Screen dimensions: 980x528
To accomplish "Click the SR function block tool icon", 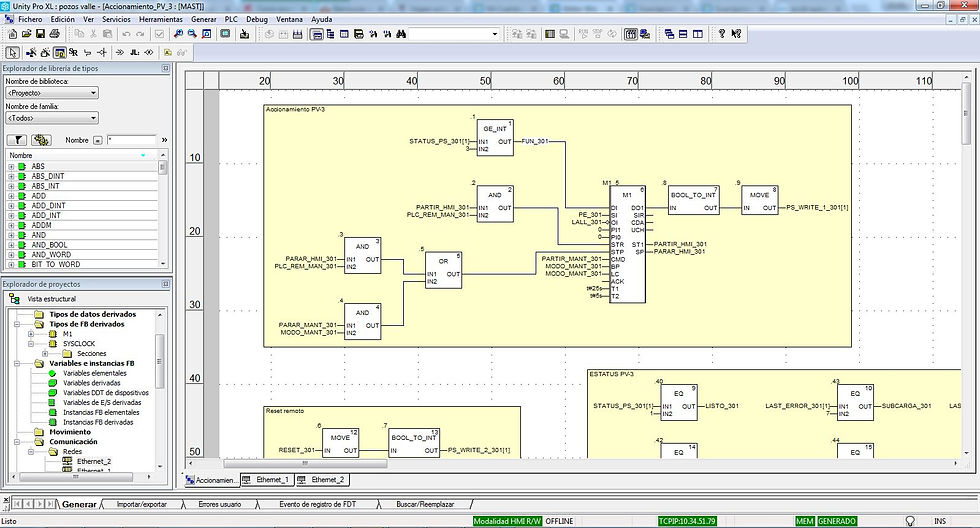I will tap(74, 52).
